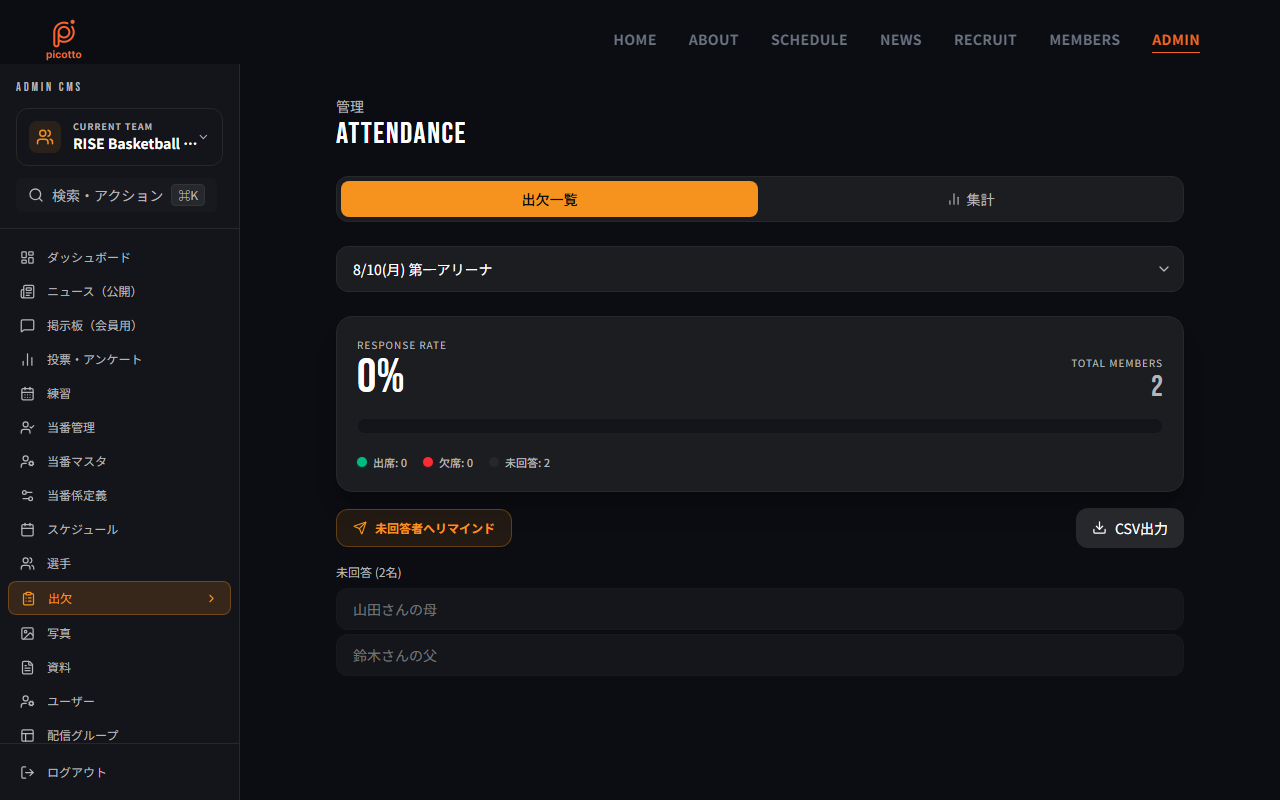Image resolution: width=1280 pixels, height=800 pixels.
Task: Open the NEWS page link
Action: (x=901, y=40)
